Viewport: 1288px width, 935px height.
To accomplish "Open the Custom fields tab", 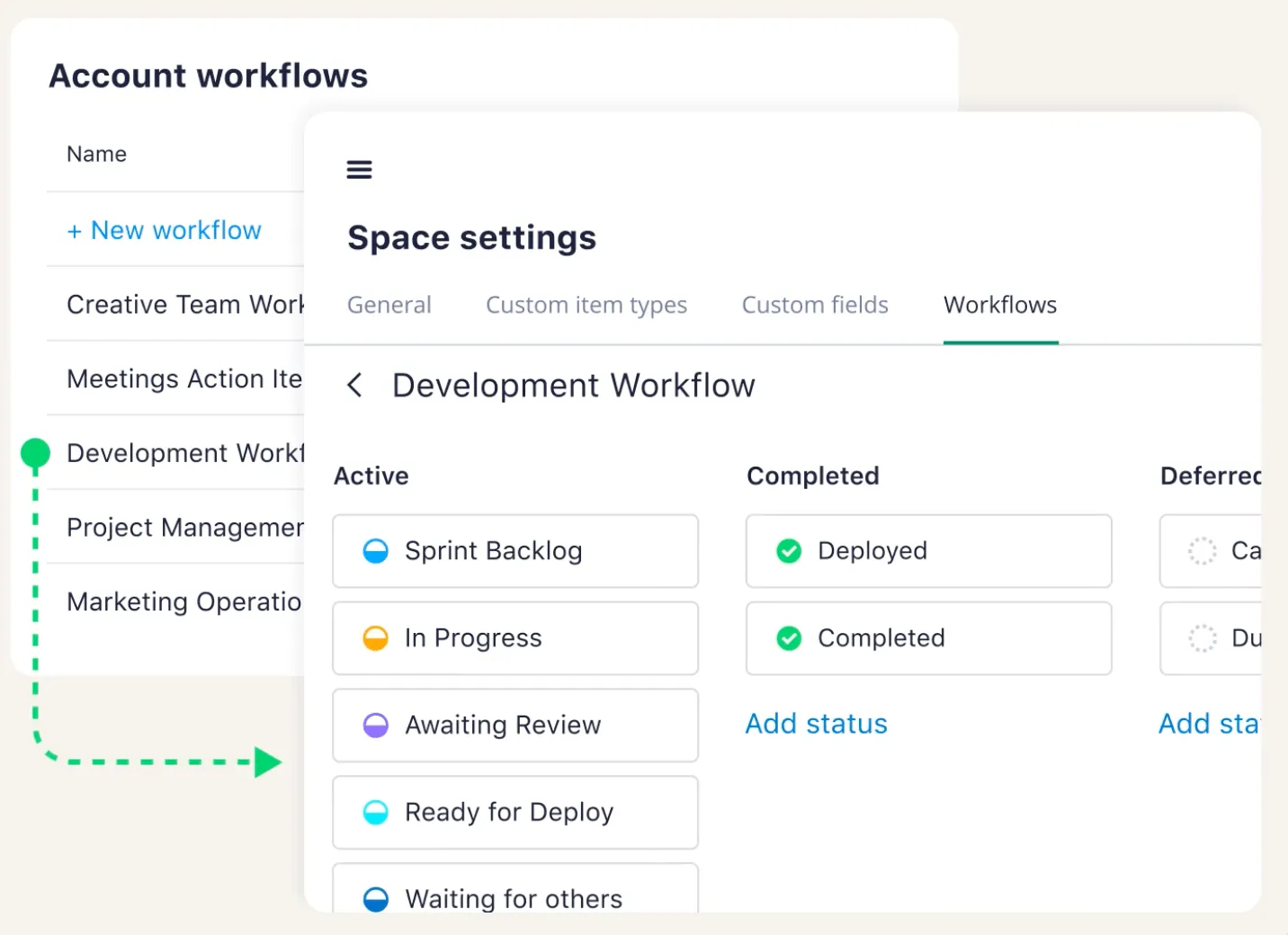I will (815, 306).
